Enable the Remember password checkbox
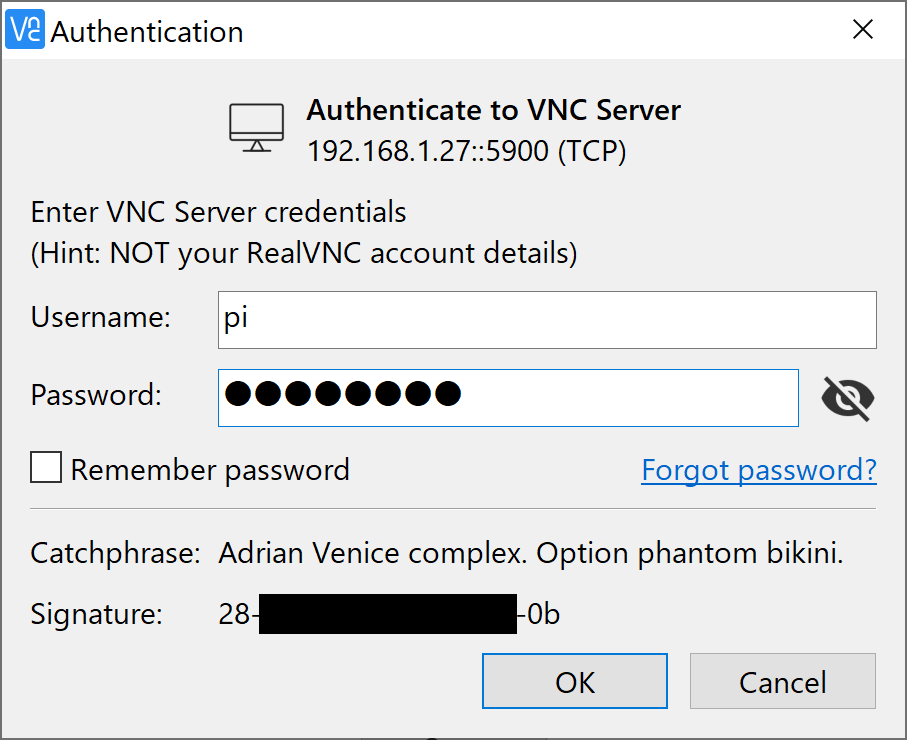Image resolution: width=907 pixels, height=740 pixels. click(x=46, y=468)
